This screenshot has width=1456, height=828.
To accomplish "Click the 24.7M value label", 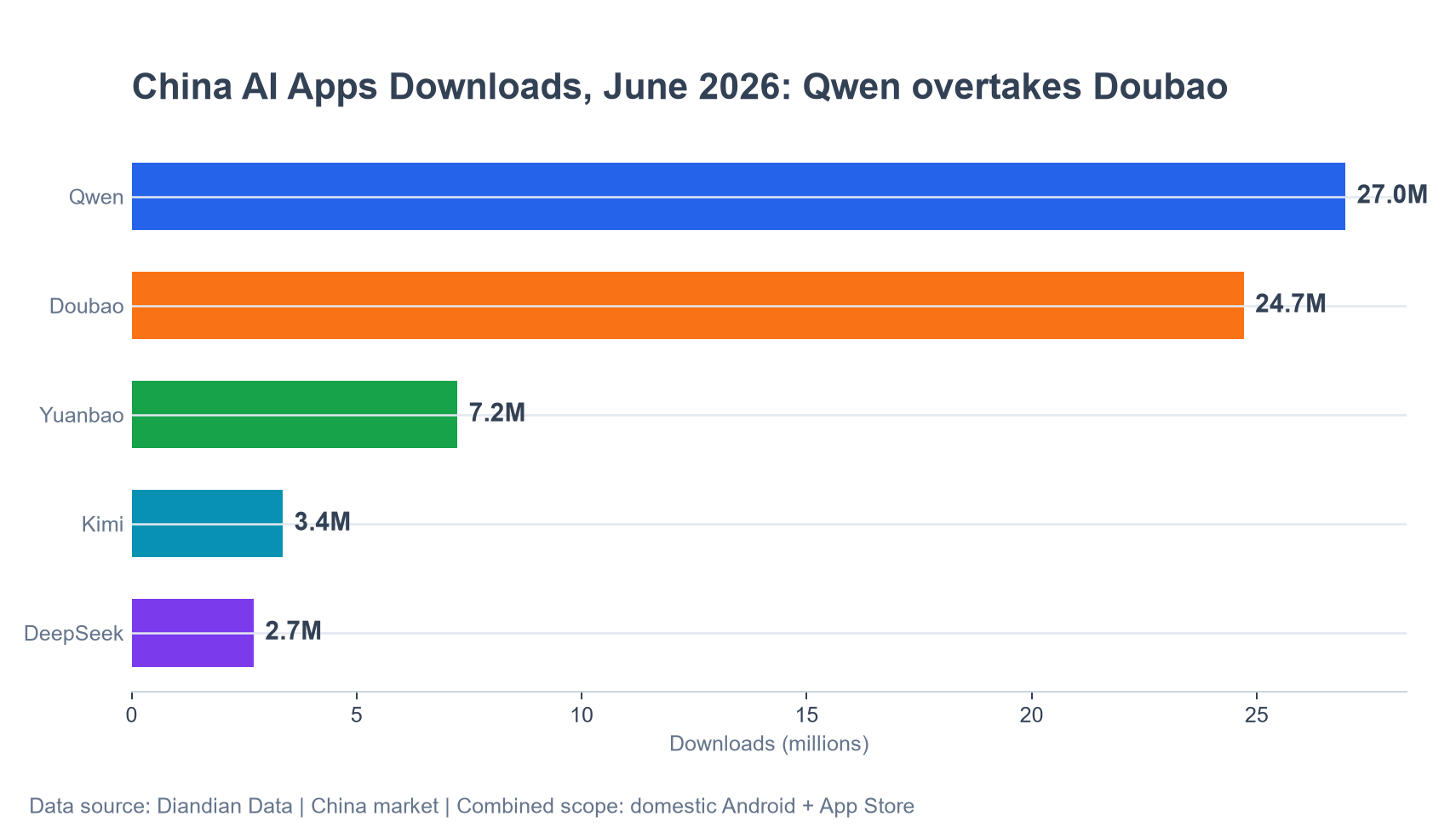I will (1291, 303).
